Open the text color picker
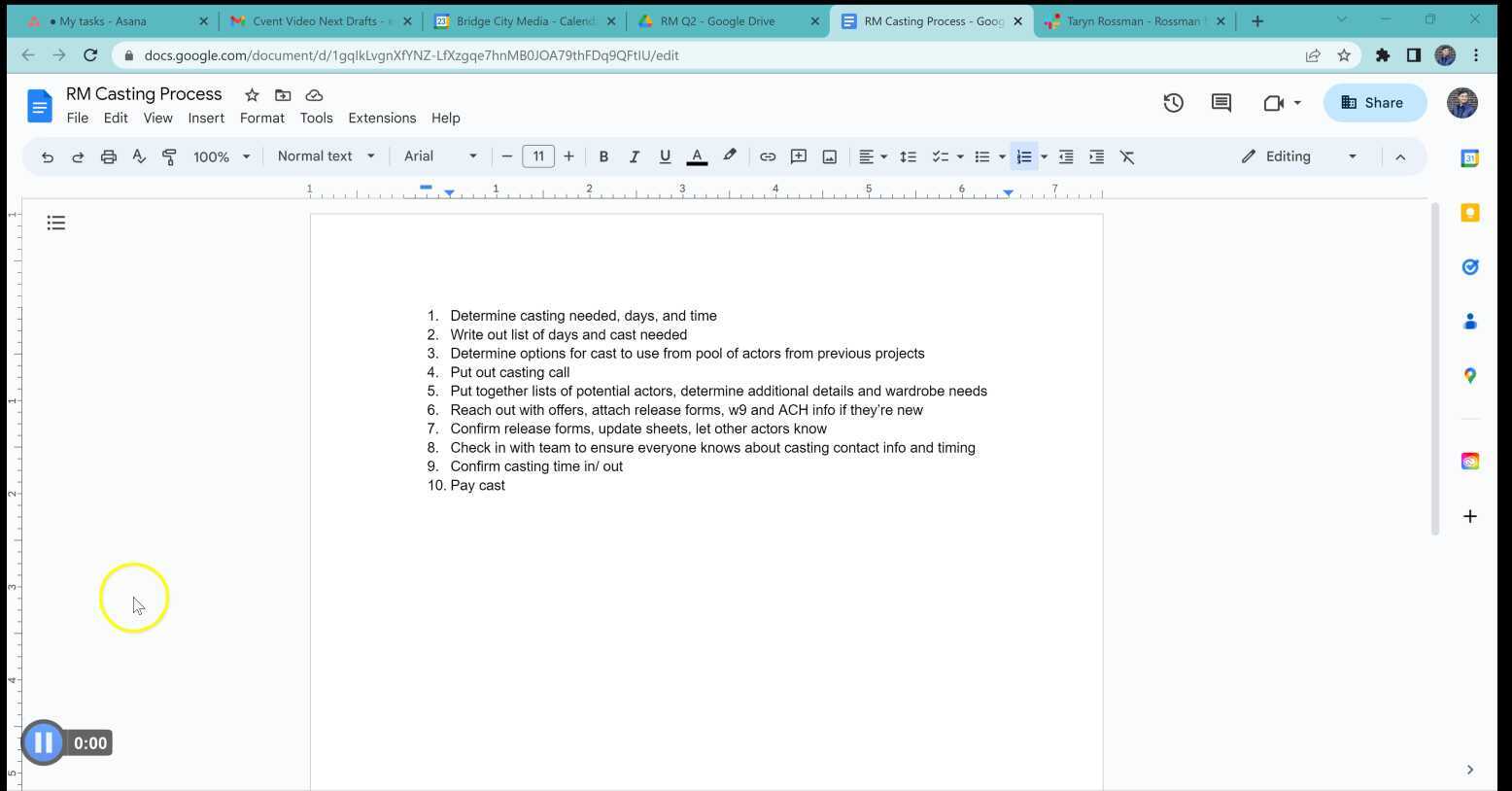1512x791 pixels. (697, 156)
